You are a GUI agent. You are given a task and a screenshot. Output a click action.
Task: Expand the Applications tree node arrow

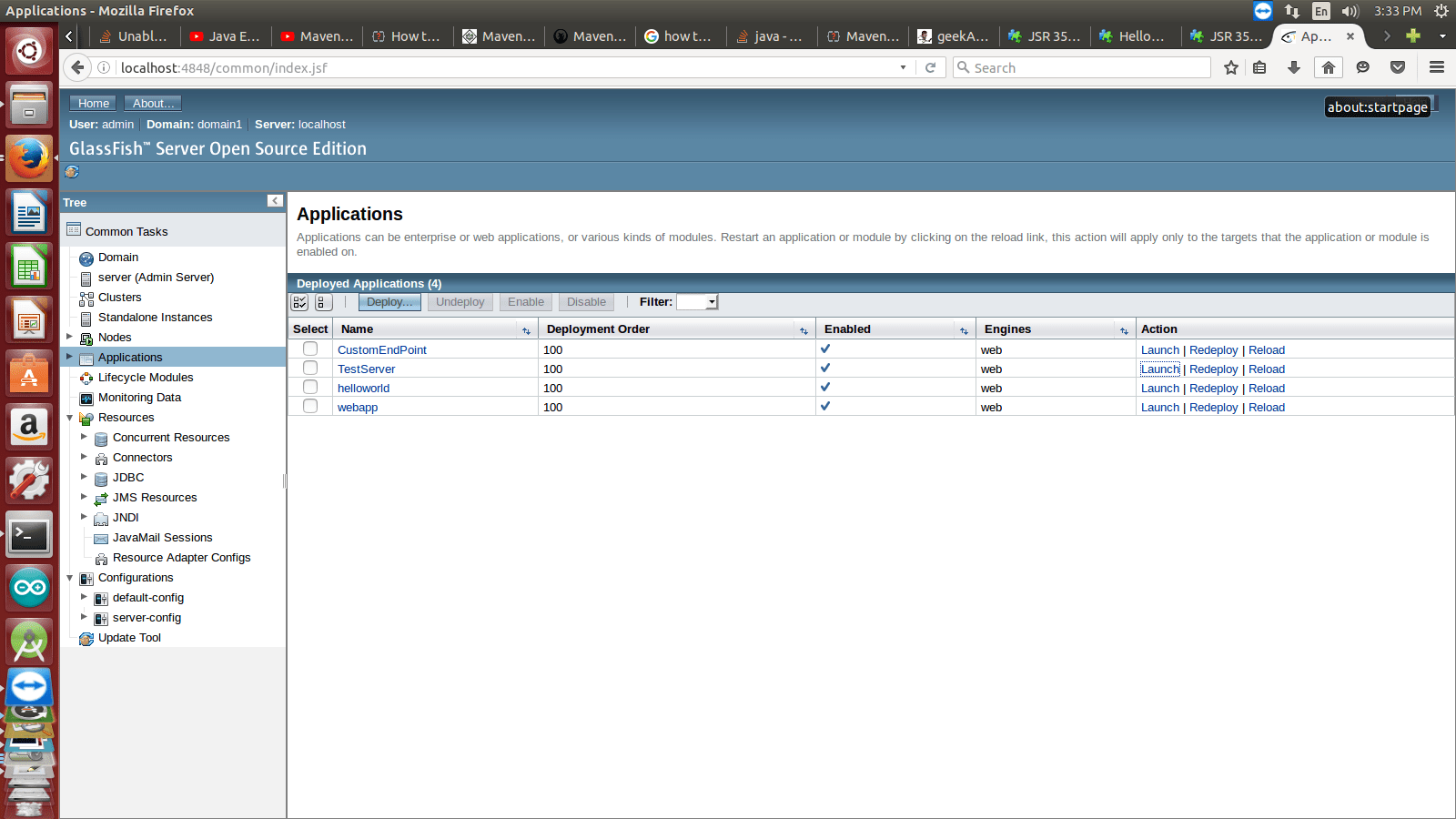[69, 357]
